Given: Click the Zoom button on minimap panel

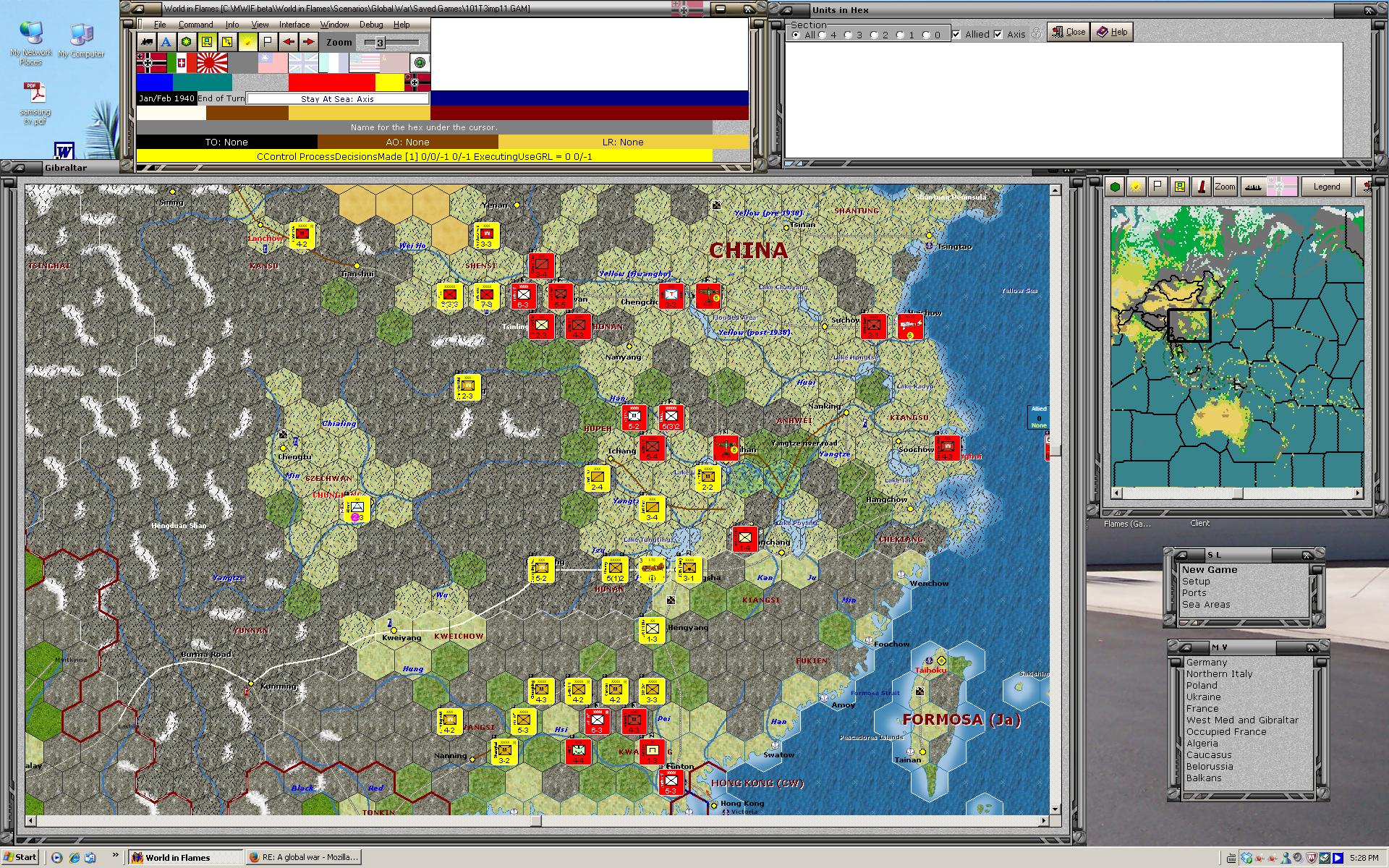Looking at the screenshot, I should tap(1225, 187).
